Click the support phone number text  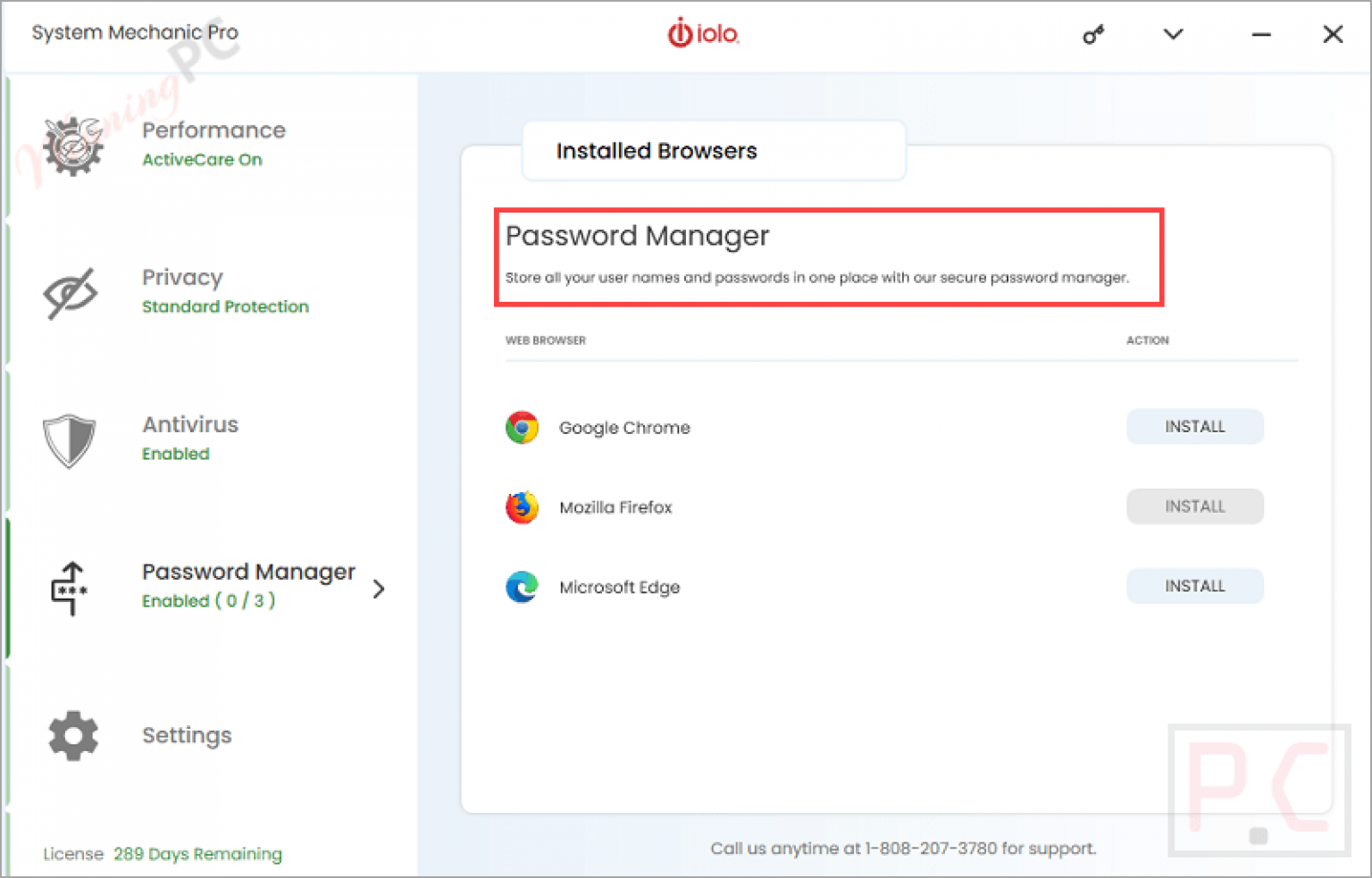931,849
